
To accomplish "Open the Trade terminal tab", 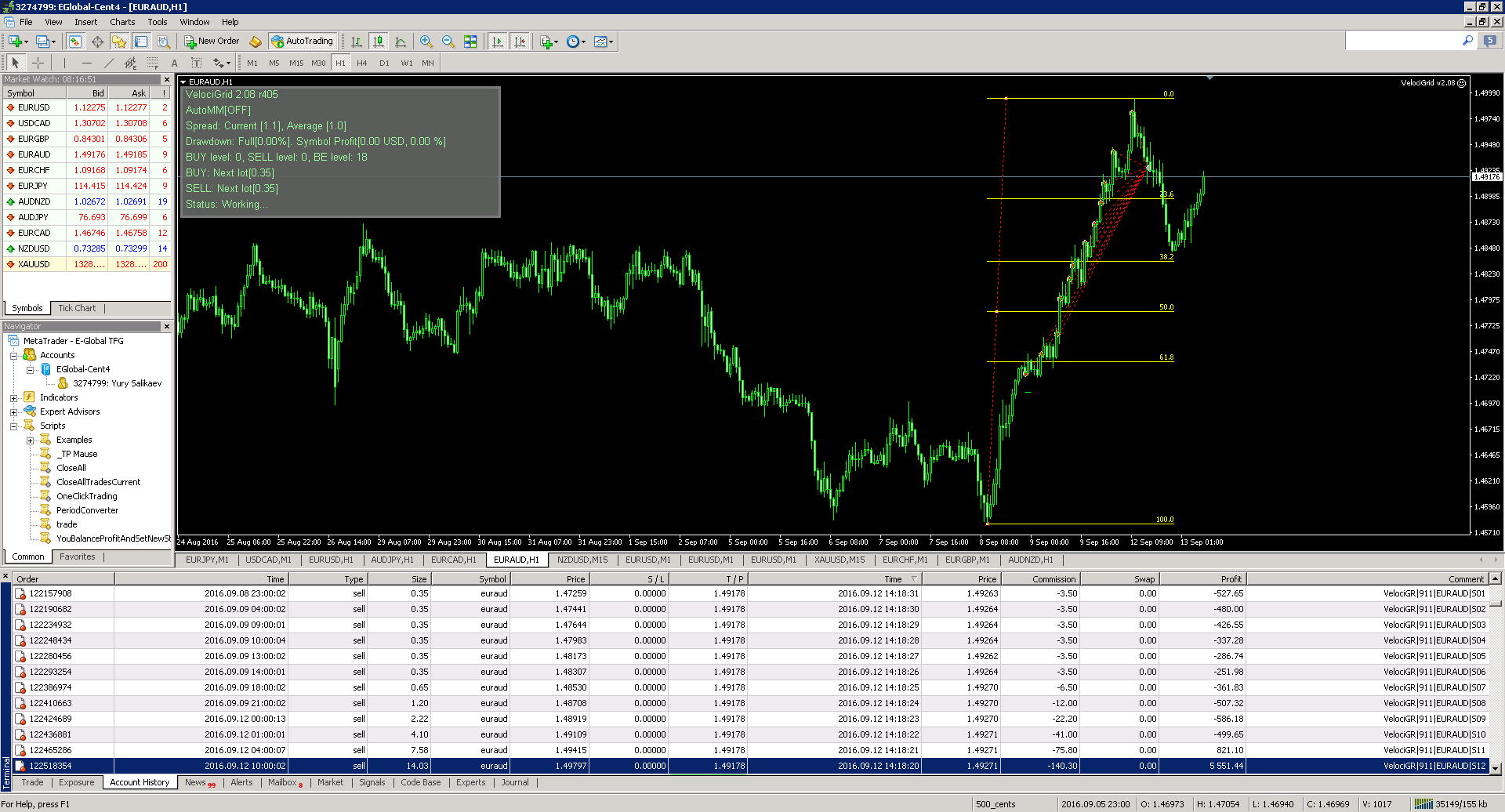I will click(x=32, y=782).
